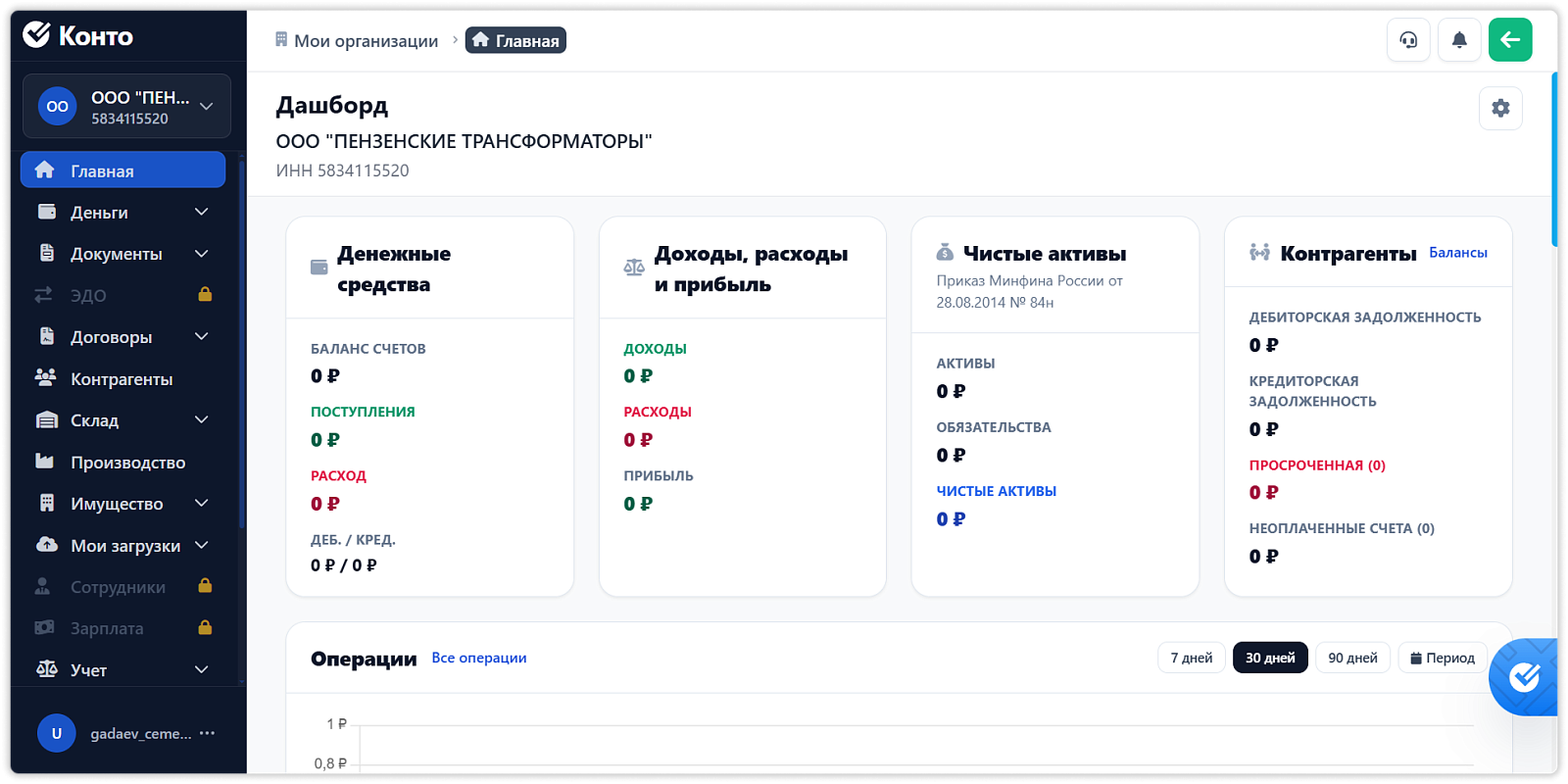
Task: Select the 7 дней period
Action: point(1191,658)
